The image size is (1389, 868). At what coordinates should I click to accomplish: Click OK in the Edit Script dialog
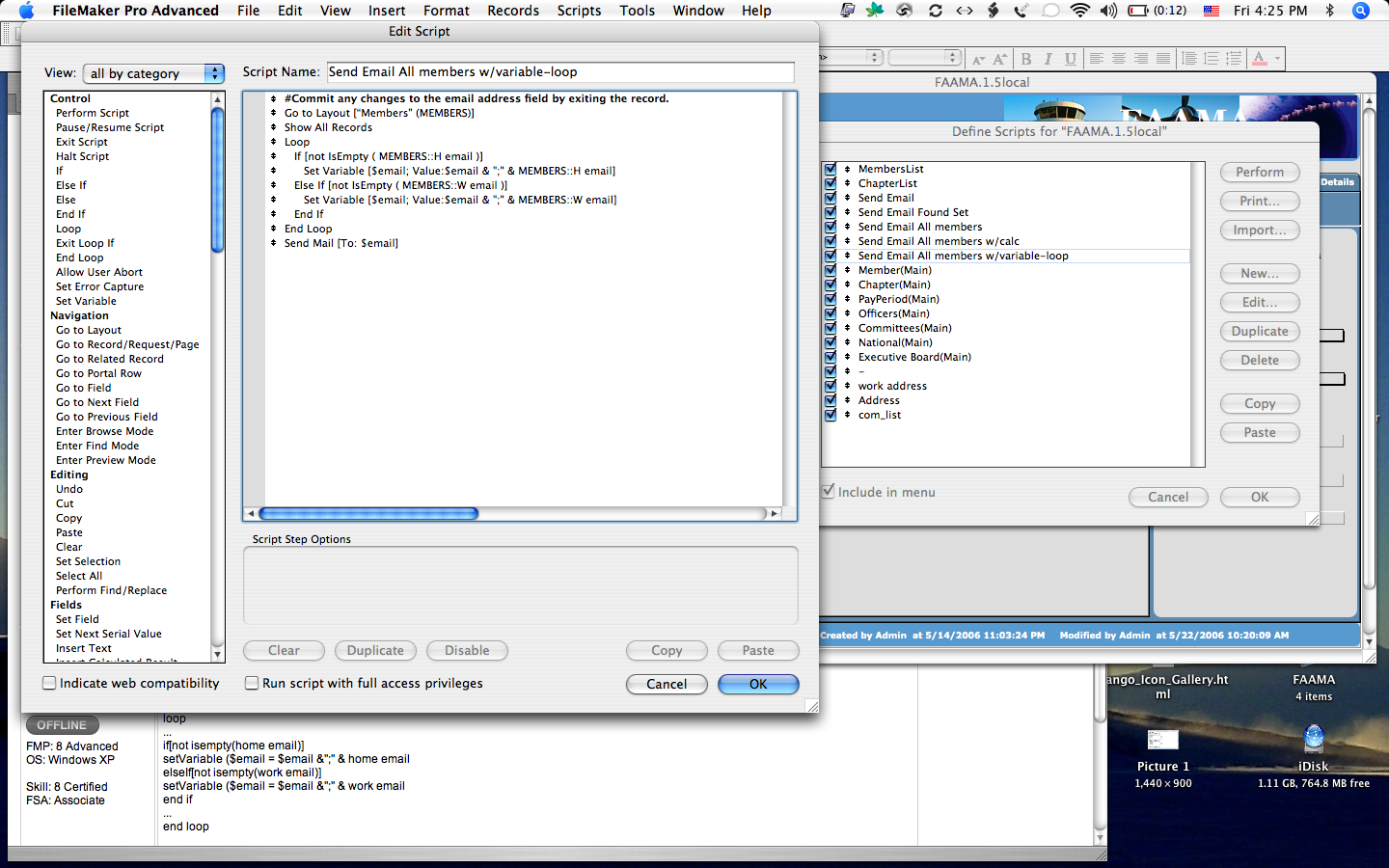[758, 684]
